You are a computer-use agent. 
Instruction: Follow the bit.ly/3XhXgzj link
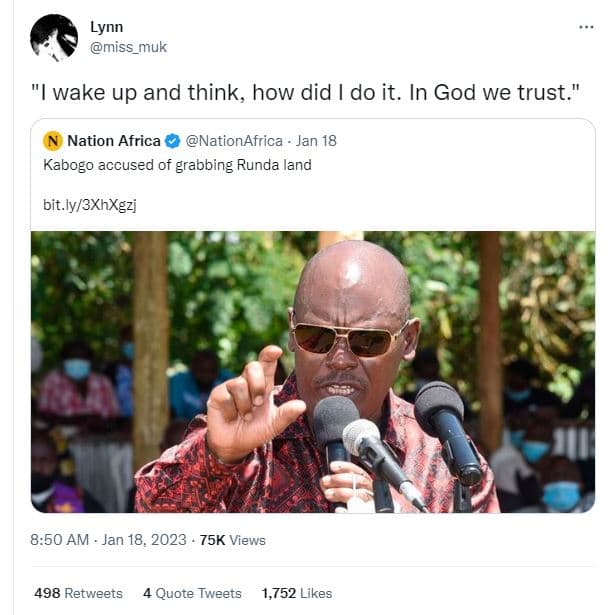tap(90, 205)
